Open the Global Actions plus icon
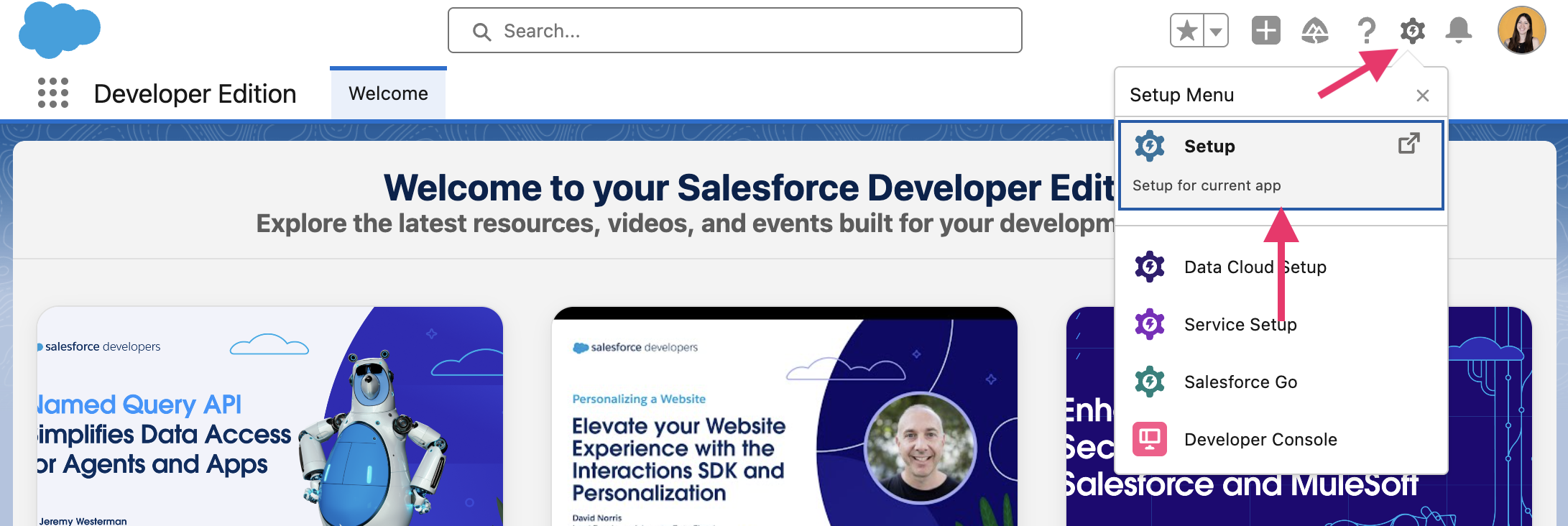This screenshot has height=526, width=1568. (1266, 31)
